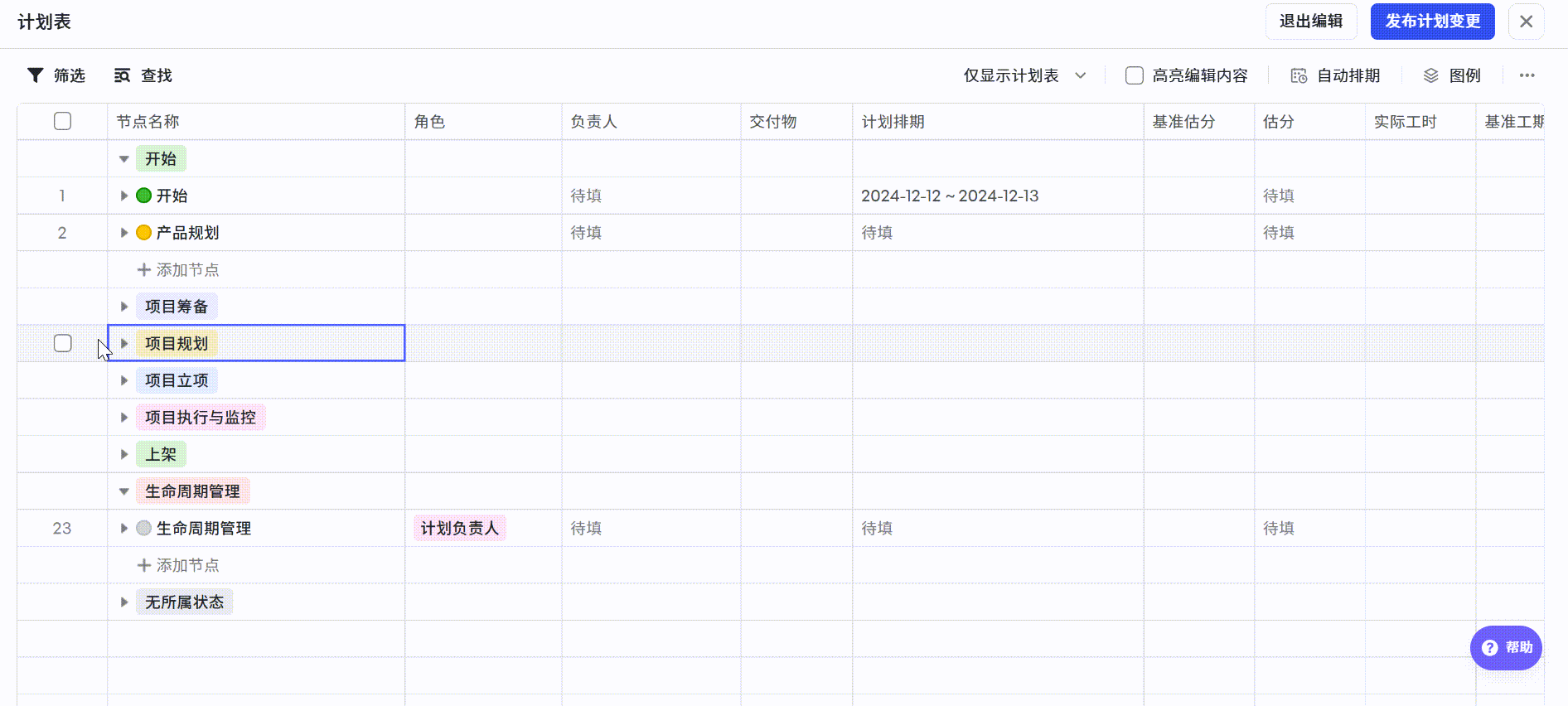The width and height of the screenshot is (1568, 706).
Task: Click the 计划负责人 role tag
Action: [459, 529]
